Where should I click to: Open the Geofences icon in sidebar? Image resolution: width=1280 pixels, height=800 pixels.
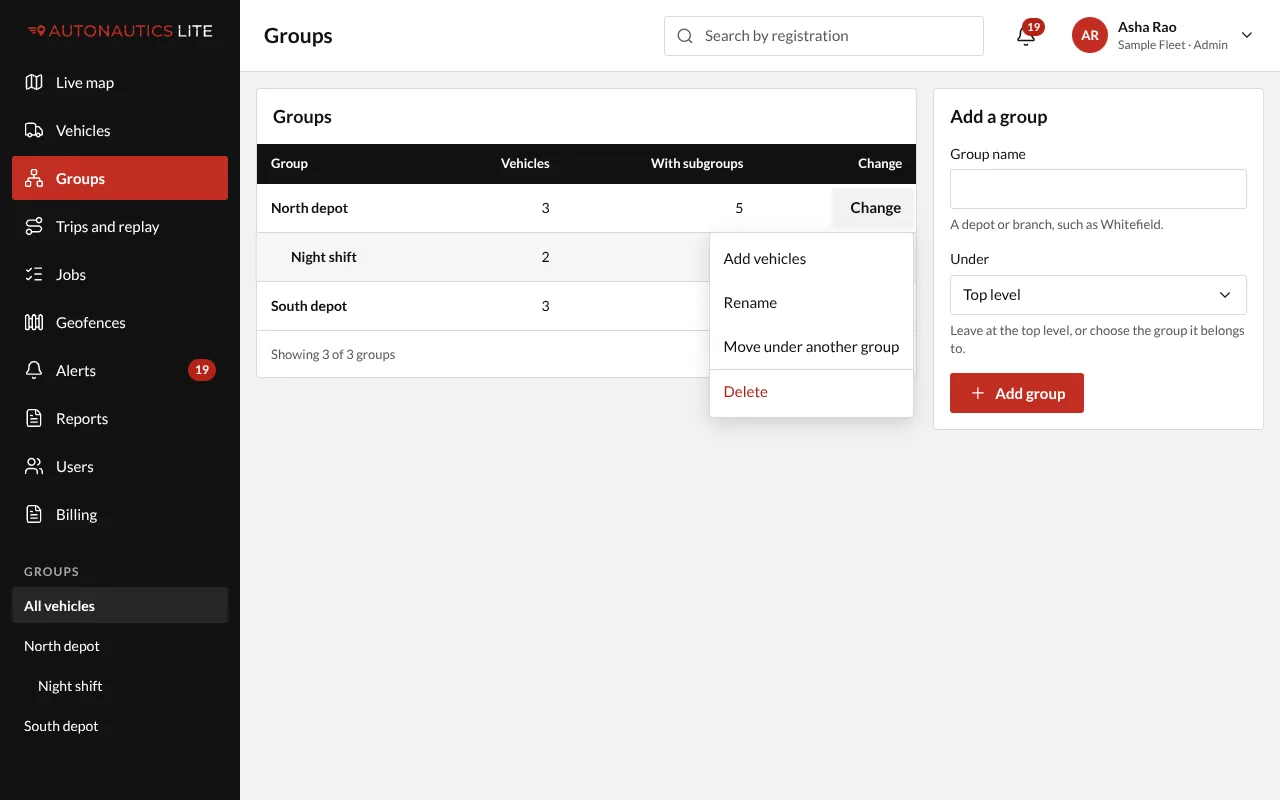coord(34,322)
